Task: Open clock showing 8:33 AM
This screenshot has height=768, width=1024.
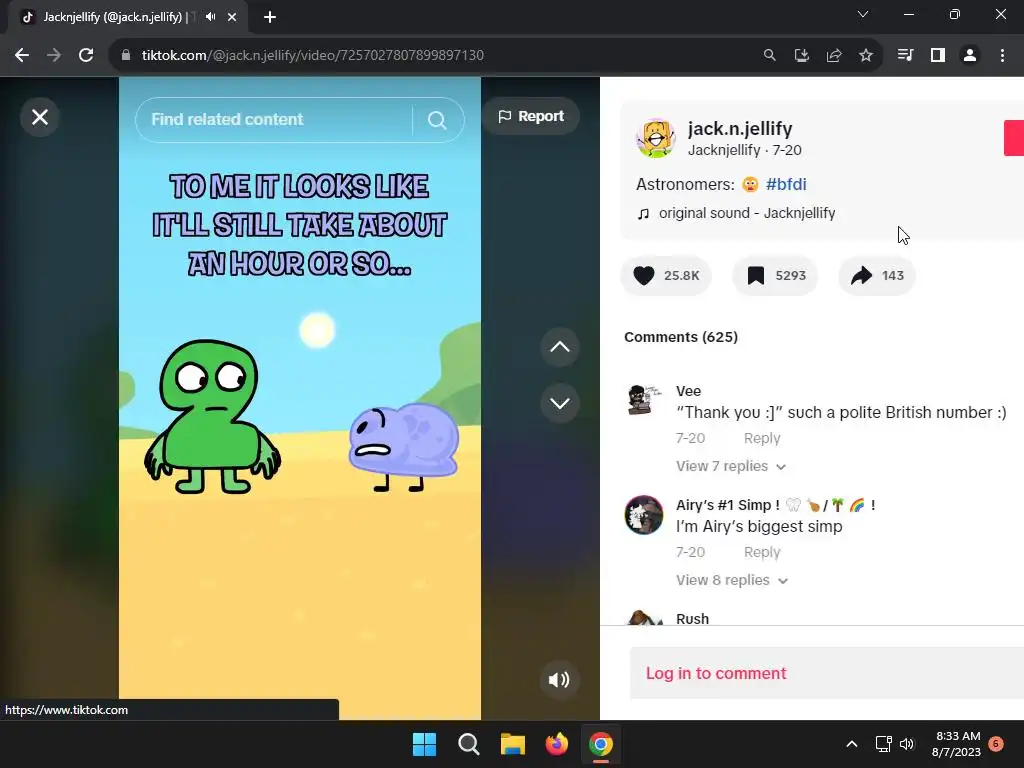Action: click(x=956, y=744)
